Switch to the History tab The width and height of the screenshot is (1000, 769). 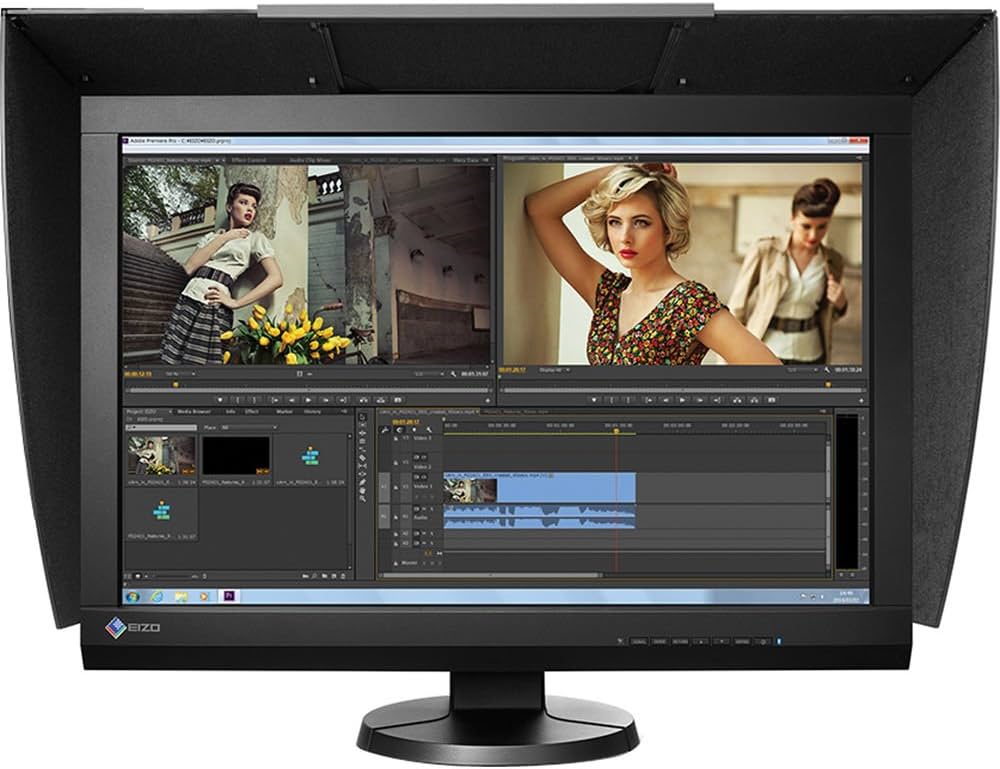coord(312,410)
